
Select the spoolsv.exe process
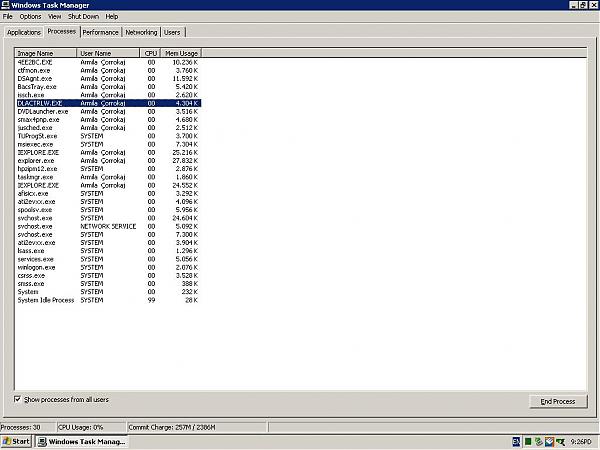(x=109, y=210)
